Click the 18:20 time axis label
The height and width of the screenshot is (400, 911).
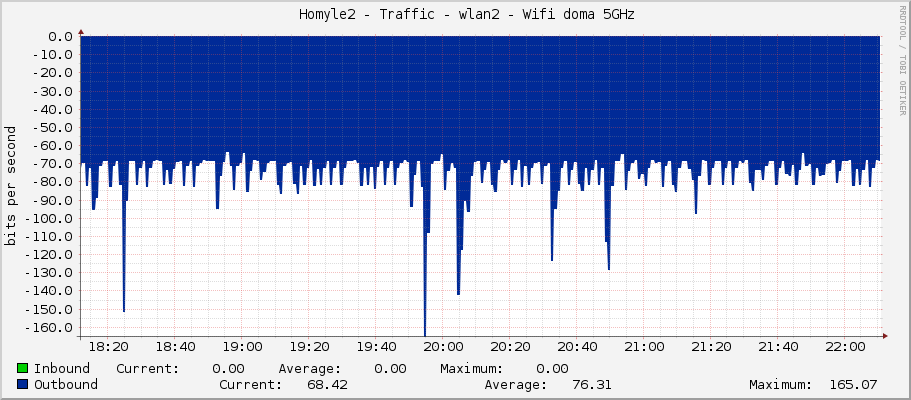pos(109,347)
